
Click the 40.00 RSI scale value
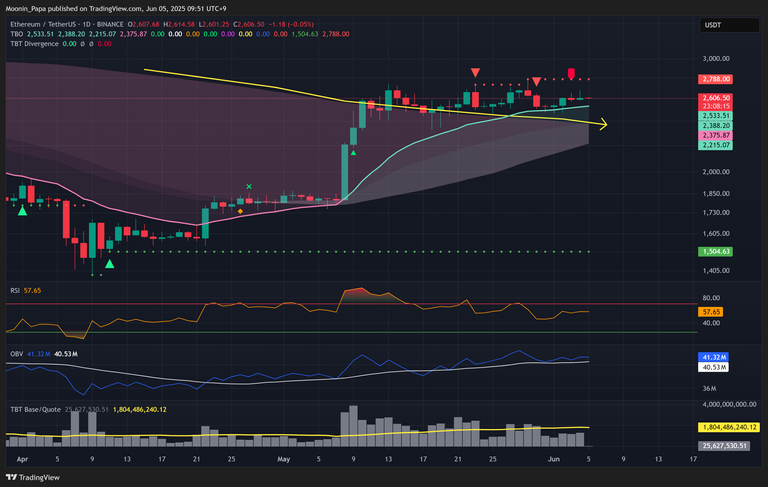711,323
